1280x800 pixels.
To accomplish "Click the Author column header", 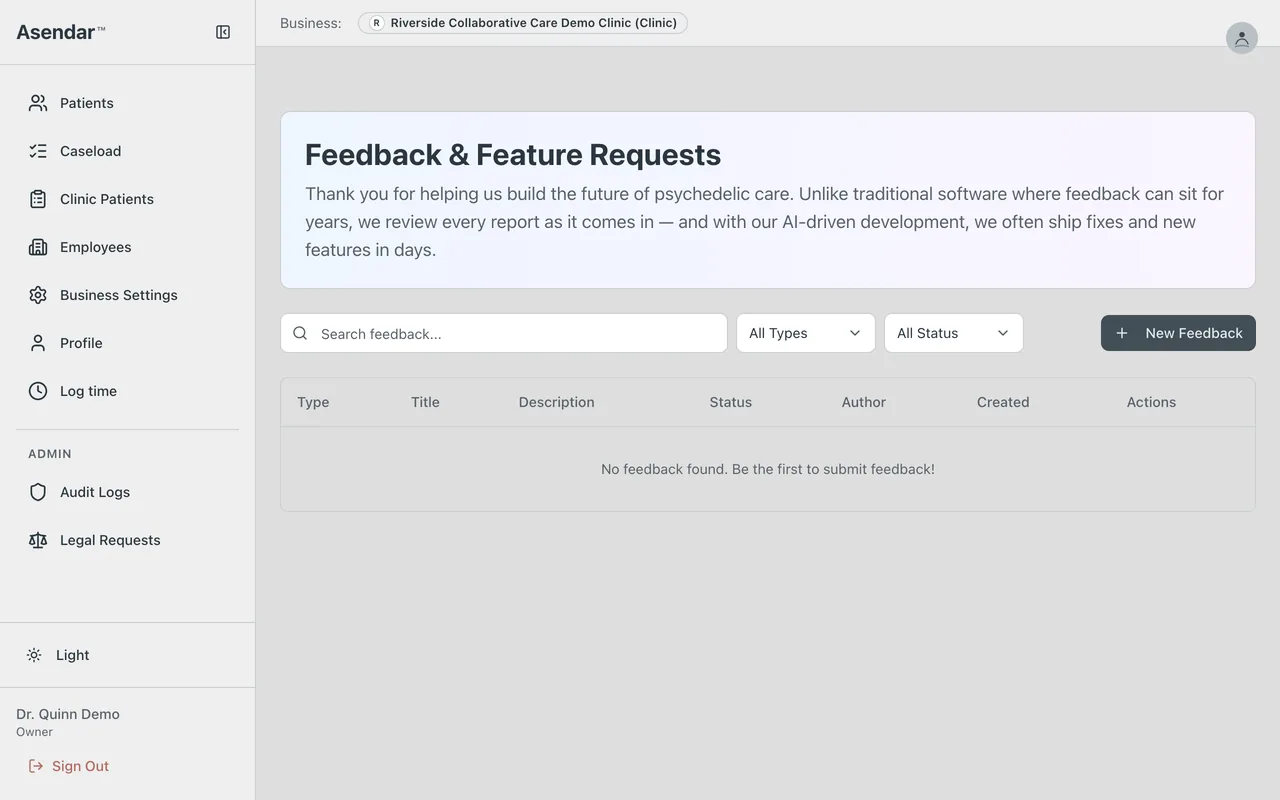I will click(864, 402).
